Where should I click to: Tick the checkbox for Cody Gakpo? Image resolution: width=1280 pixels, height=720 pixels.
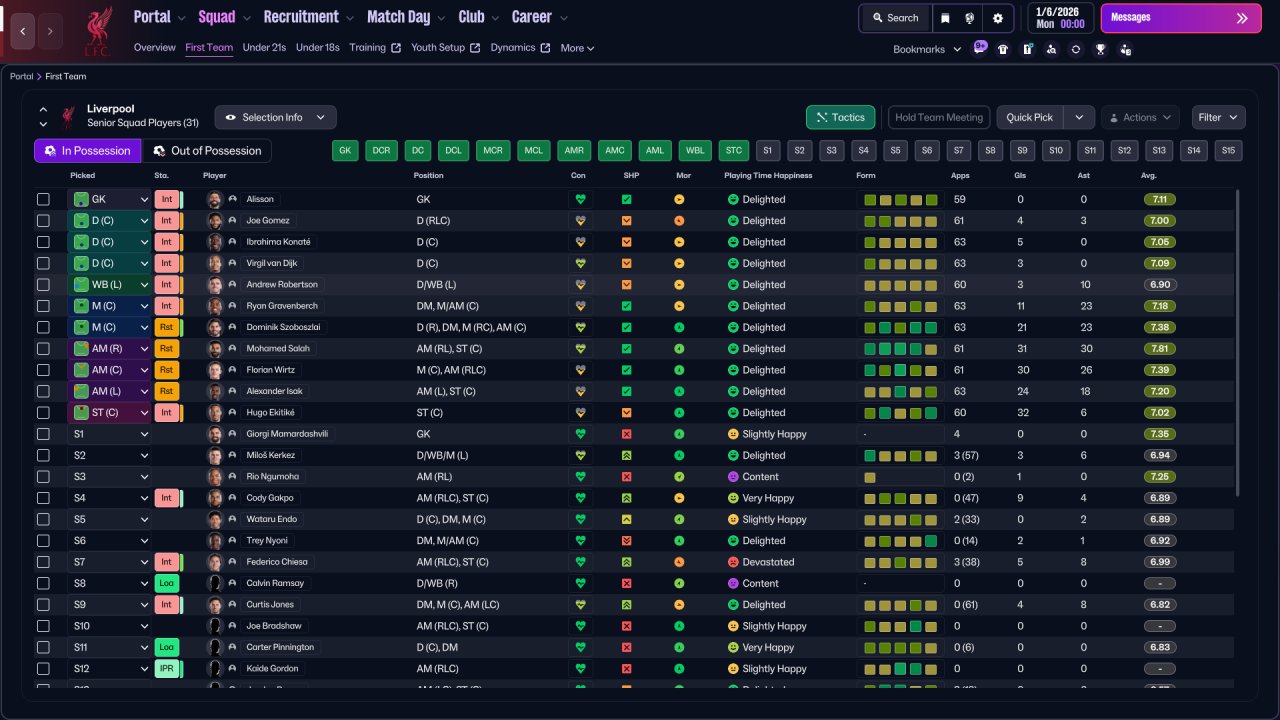coord(43,498)
